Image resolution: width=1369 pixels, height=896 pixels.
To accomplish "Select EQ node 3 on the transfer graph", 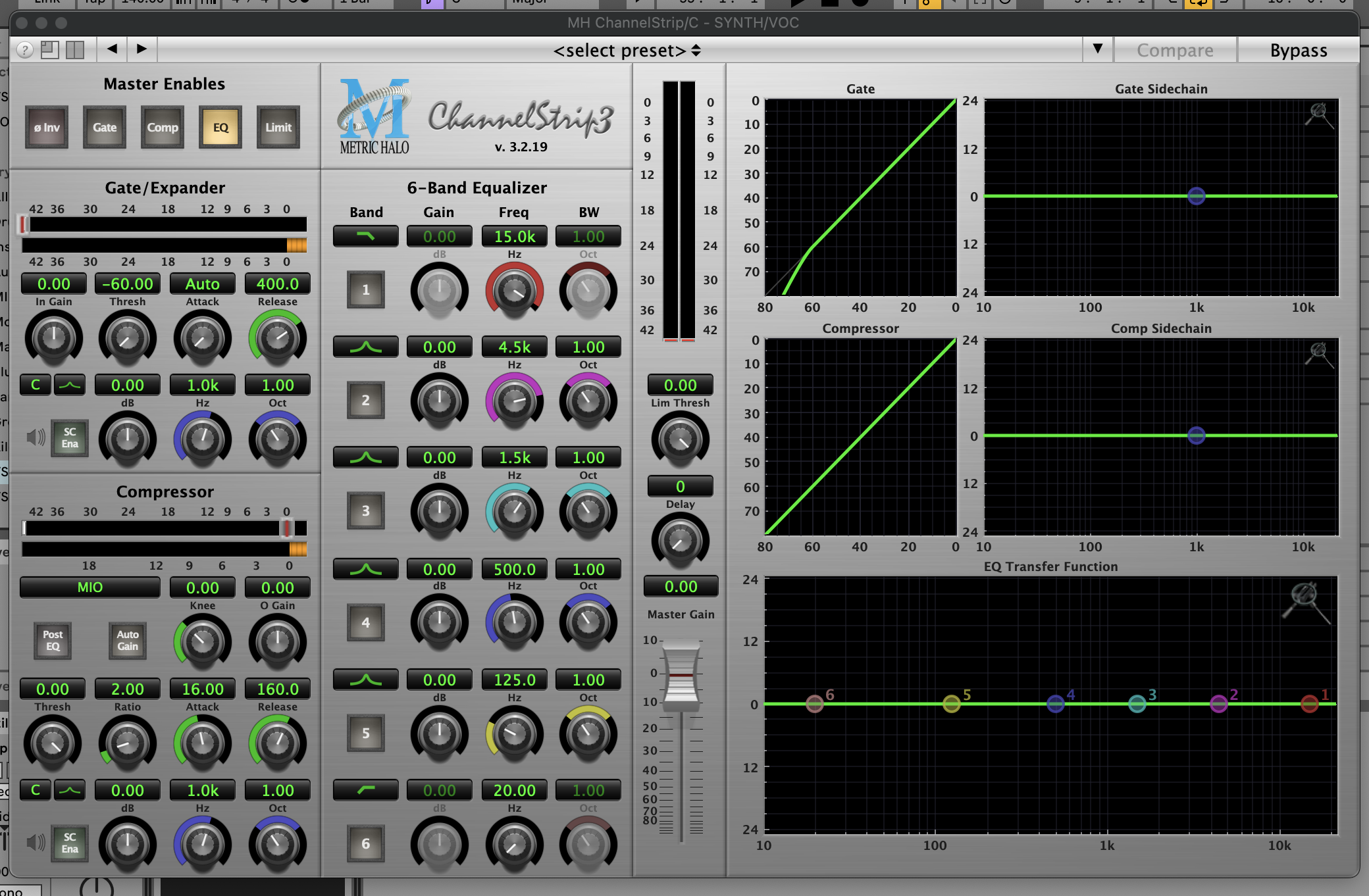I will point(1137,704).
